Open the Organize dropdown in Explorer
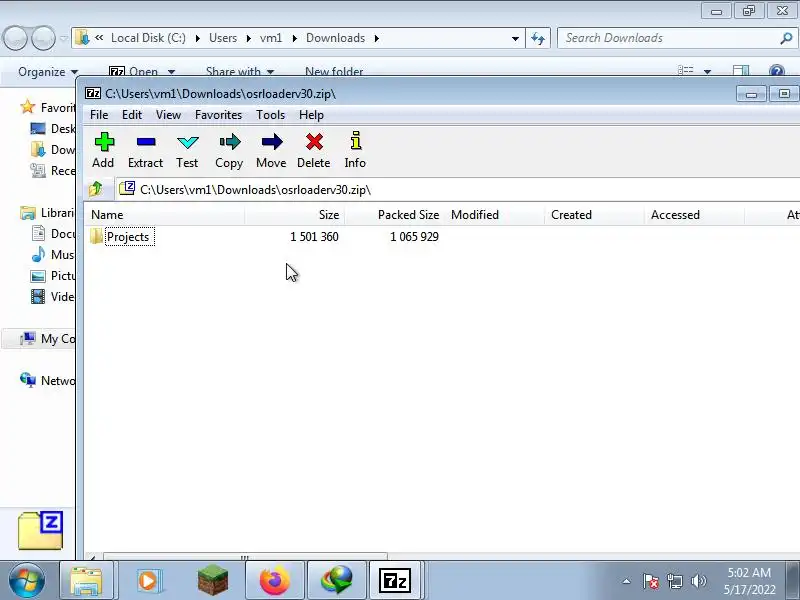This screenshot has width=800, height=600. (x=48, y=72)
